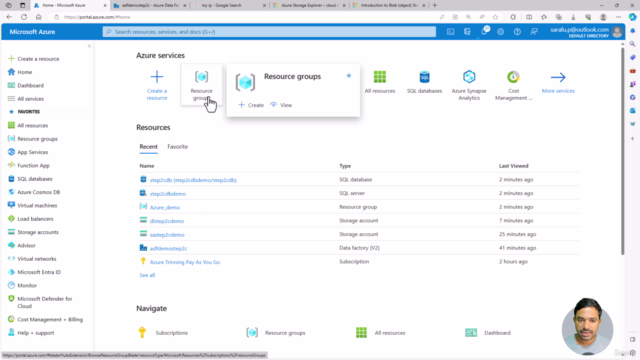Click the browser address bar
640x360 pixels.
click(245, 17)
